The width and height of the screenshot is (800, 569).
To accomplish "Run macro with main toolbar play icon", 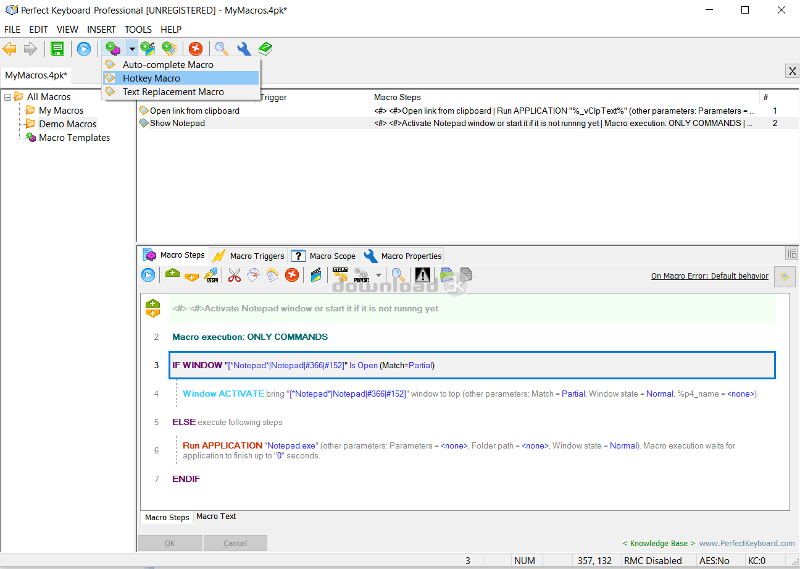I will [84, 49].
